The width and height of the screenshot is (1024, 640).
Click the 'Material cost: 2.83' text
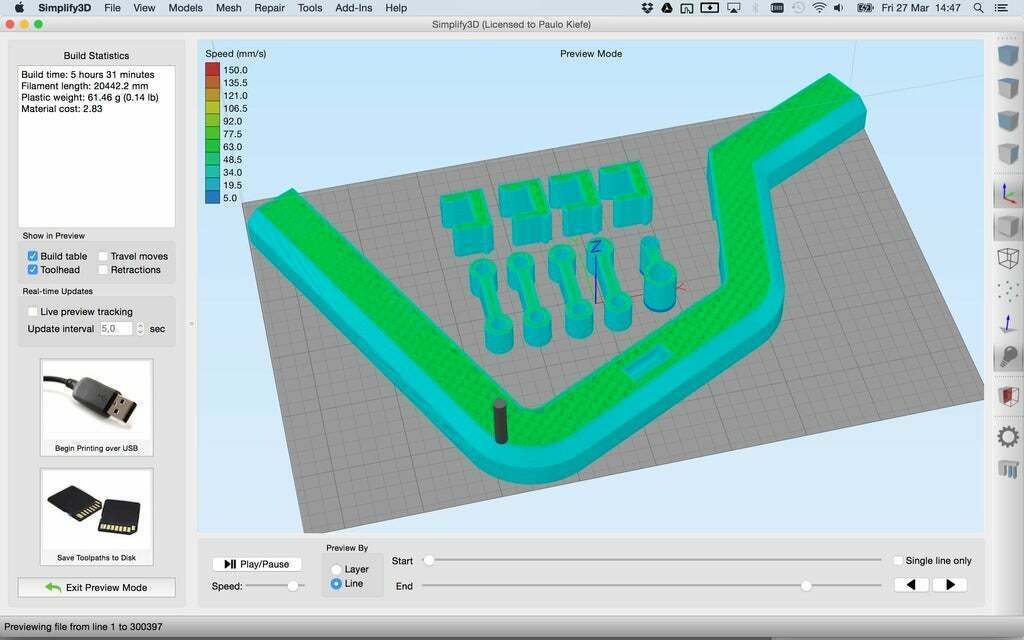[61, 108]
